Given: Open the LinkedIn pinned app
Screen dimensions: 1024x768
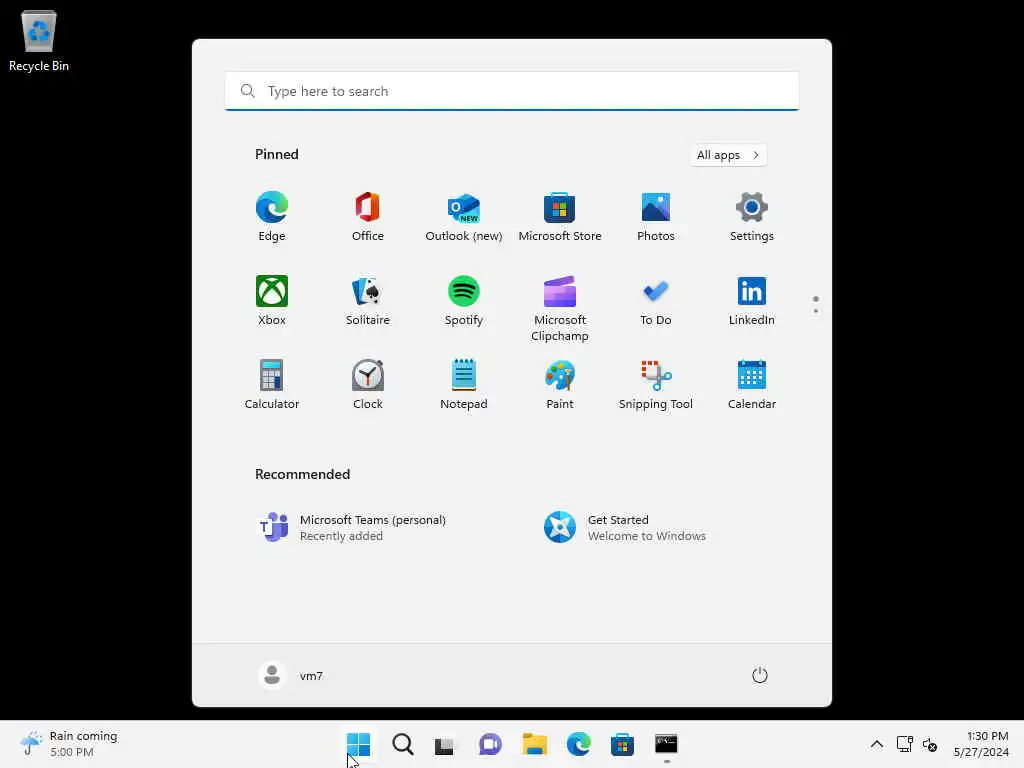Looking at the screenshot, I should point(752,300).
